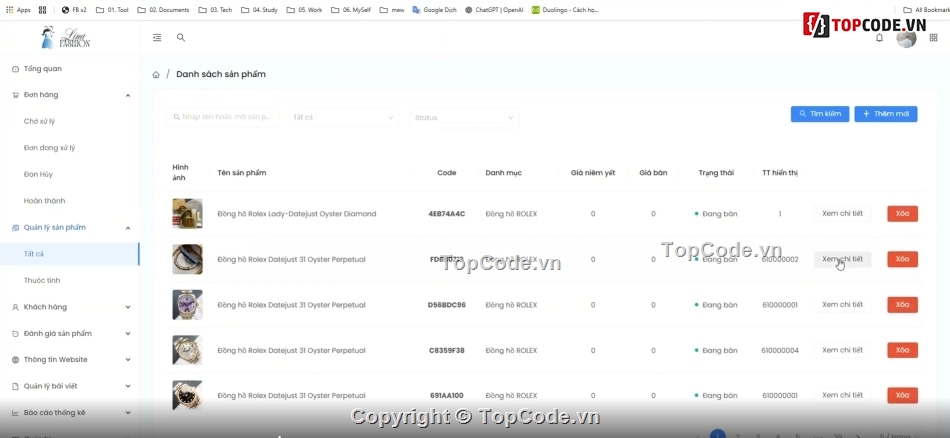Click the Khách hàng user icon

coord(15,307)
